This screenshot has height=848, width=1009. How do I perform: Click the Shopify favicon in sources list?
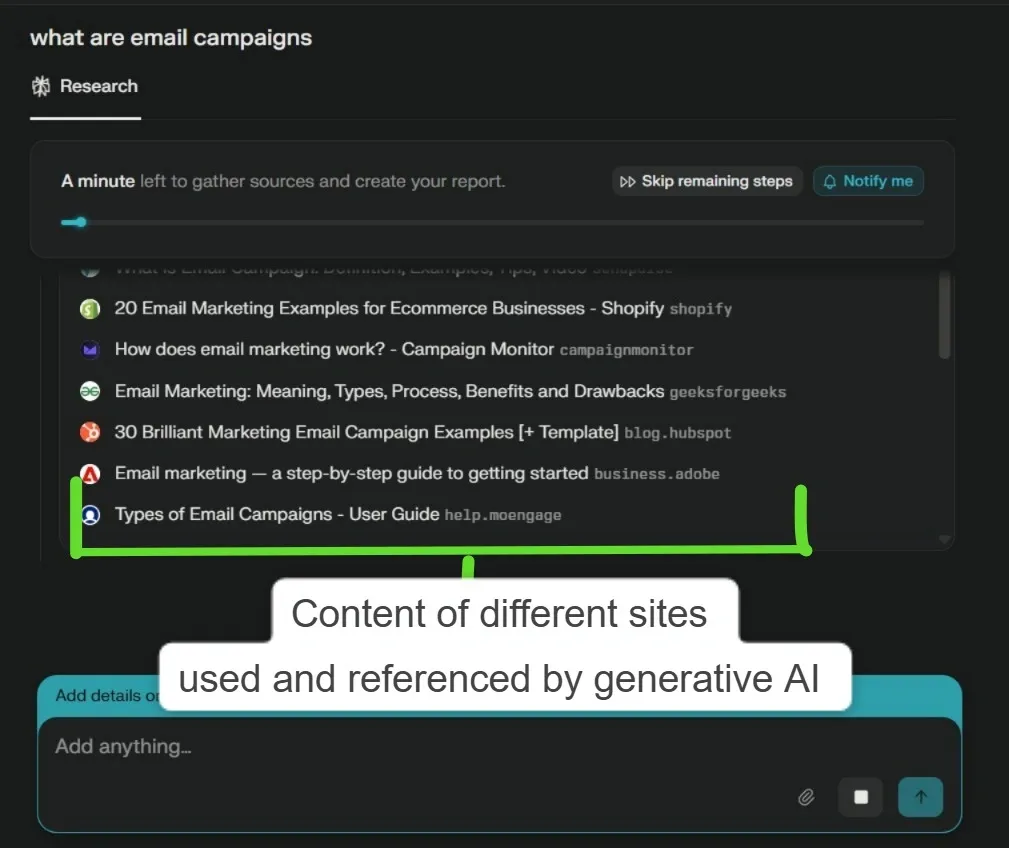pyautogui.click(x=90, y=309)
